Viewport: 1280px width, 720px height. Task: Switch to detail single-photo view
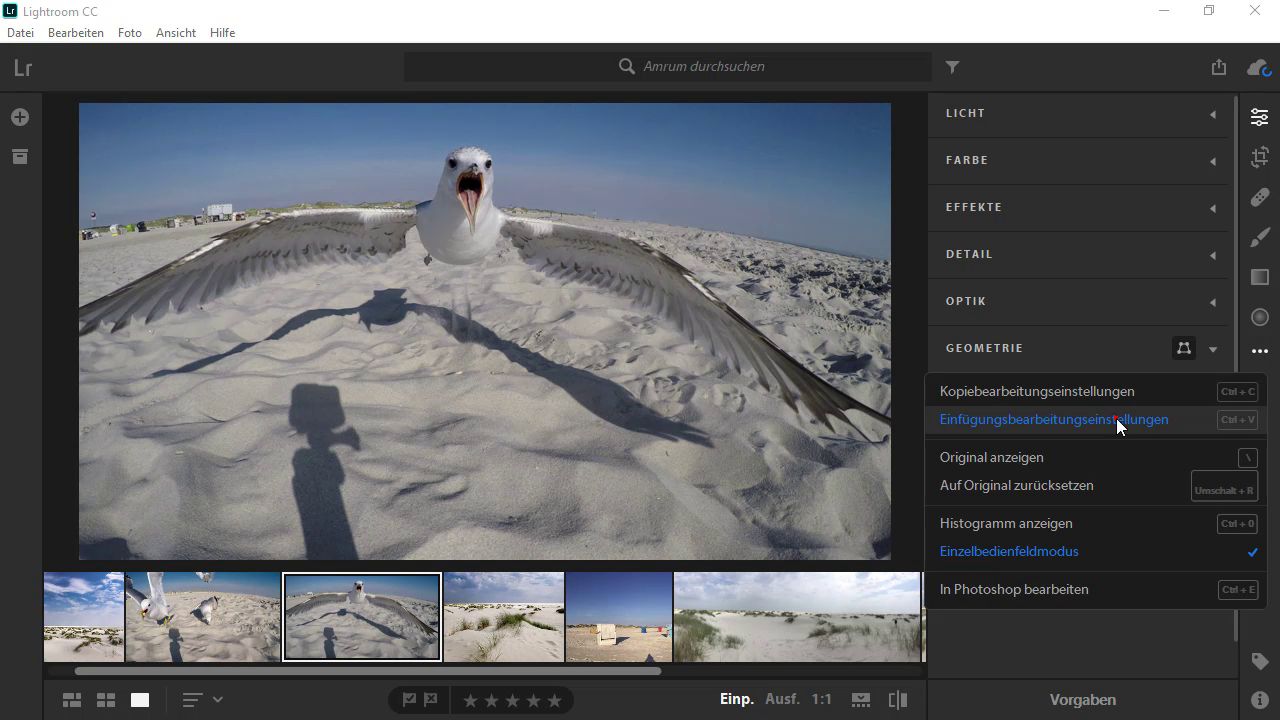[x=140, y=700]
